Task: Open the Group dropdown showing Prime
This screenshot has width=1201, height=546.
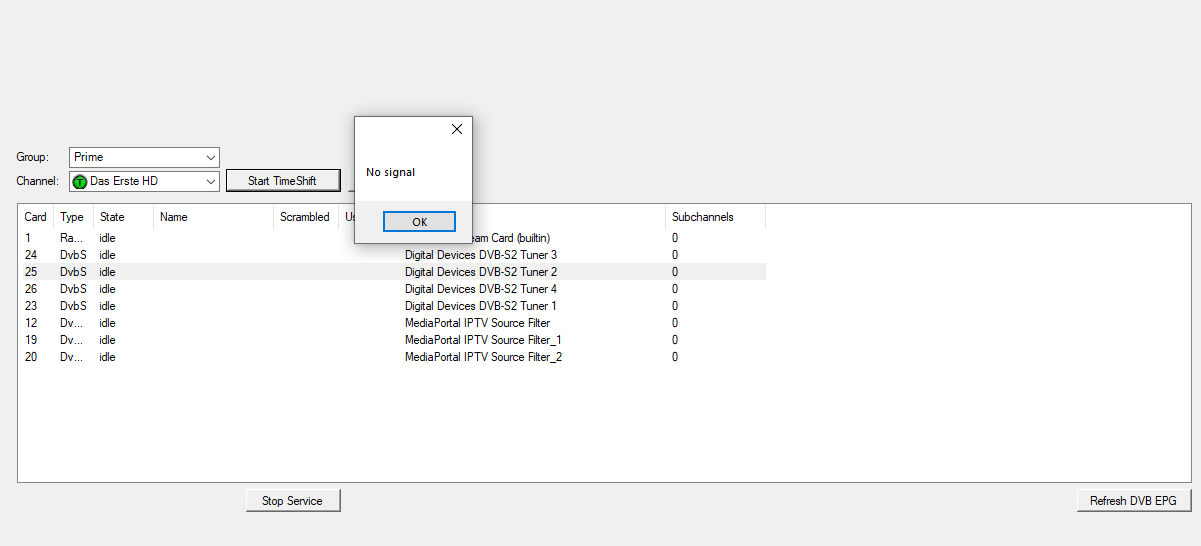Action: [x=210, y=158]
